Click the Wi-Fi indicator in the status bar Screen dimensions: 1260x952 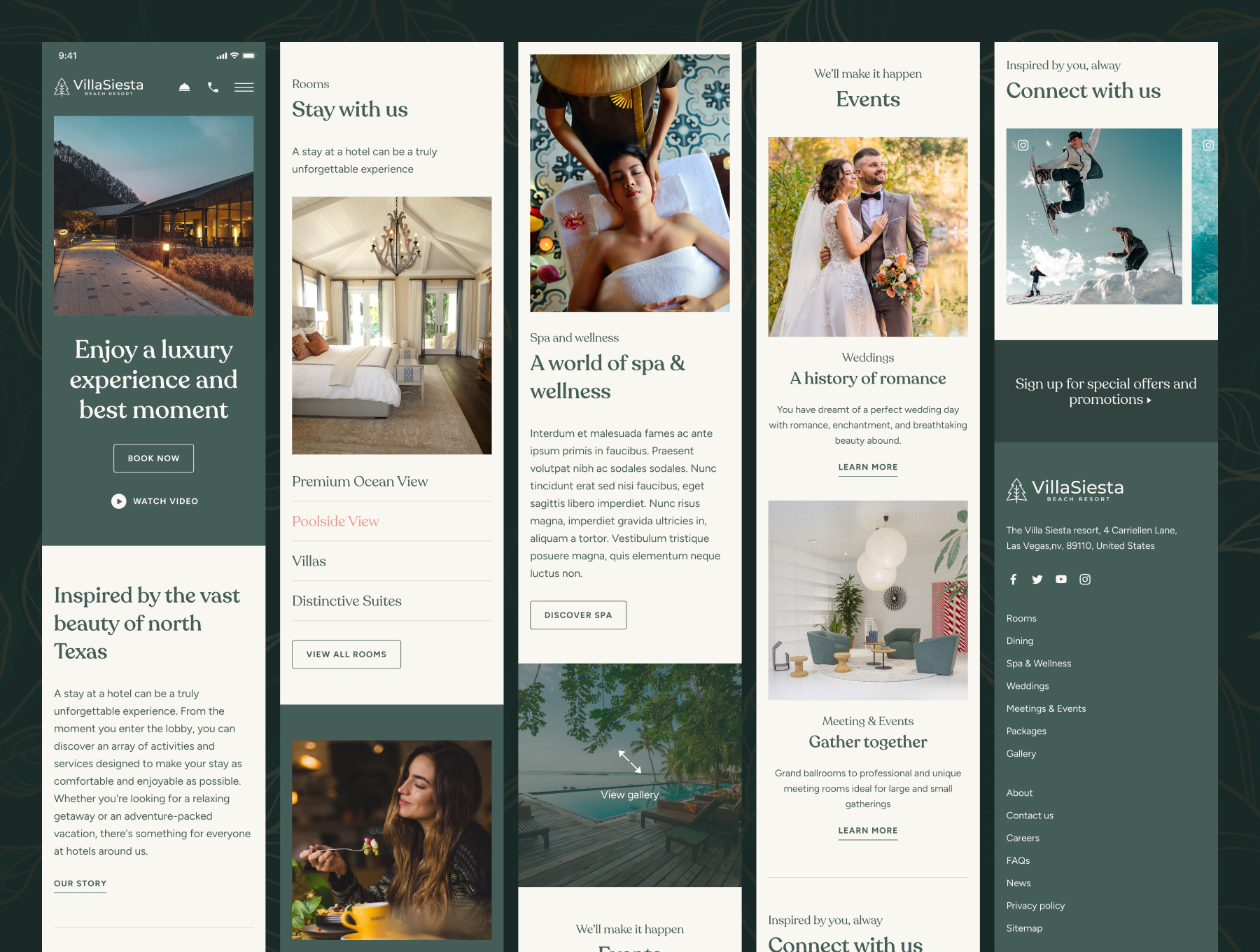pos(234,55)
